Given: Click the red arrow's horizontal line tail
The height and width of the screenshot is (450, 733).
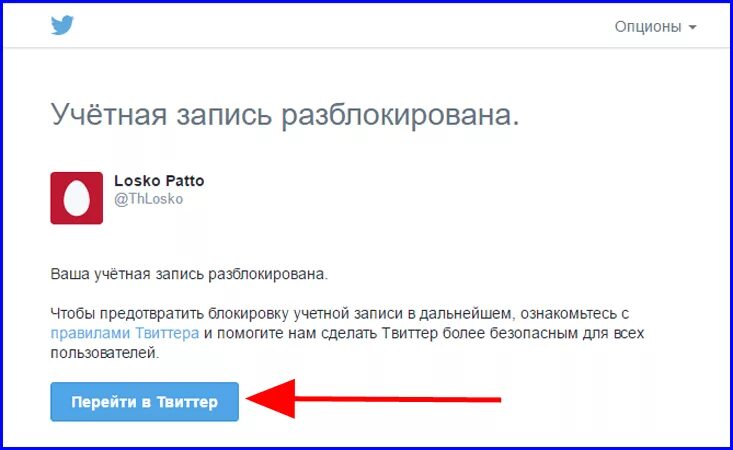Looking at the screenshot, I should (x=398, y=399).
